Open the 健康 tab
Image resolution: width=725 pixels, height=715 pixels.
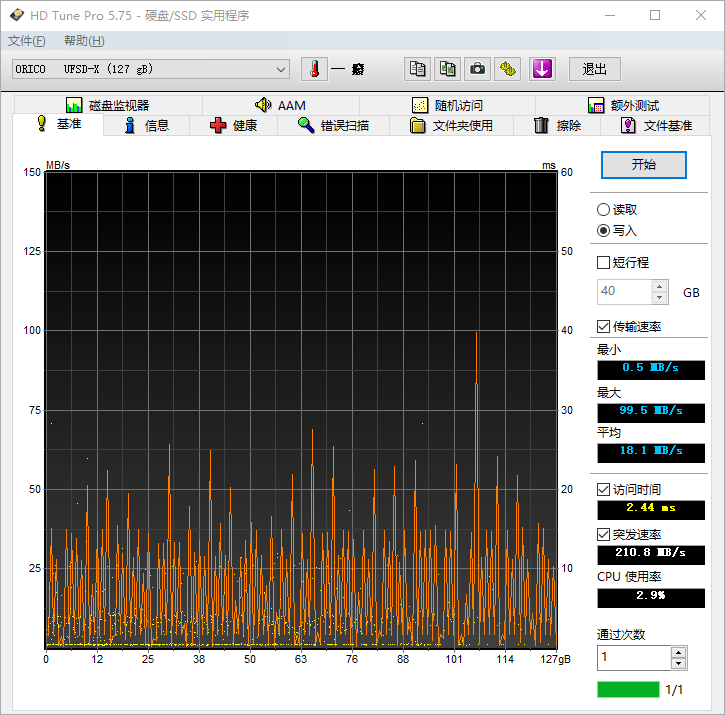coord(233,125)
